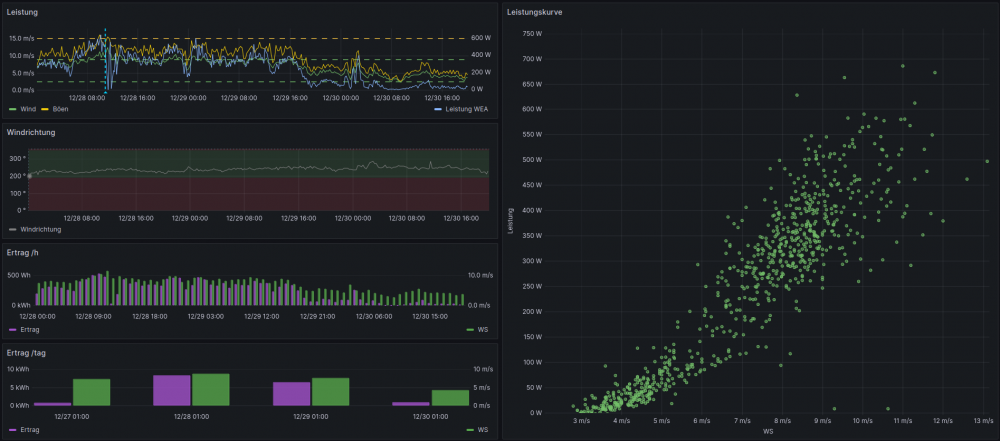Open the Windrichtung panel title menu
This screenshot has height=441, width=1000.
pos(31,132)
